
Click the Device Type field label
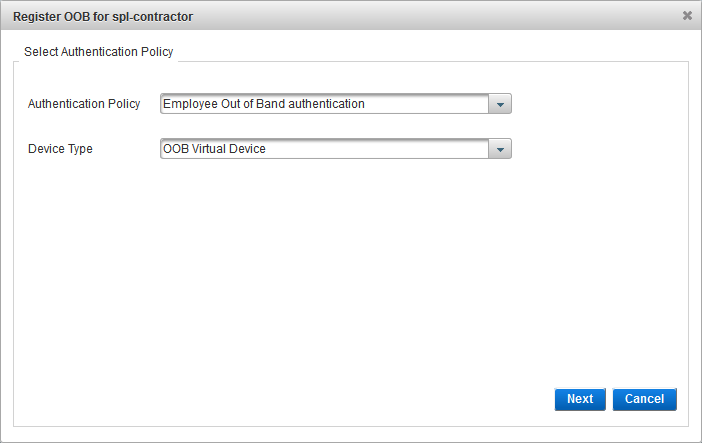(60, 149)
